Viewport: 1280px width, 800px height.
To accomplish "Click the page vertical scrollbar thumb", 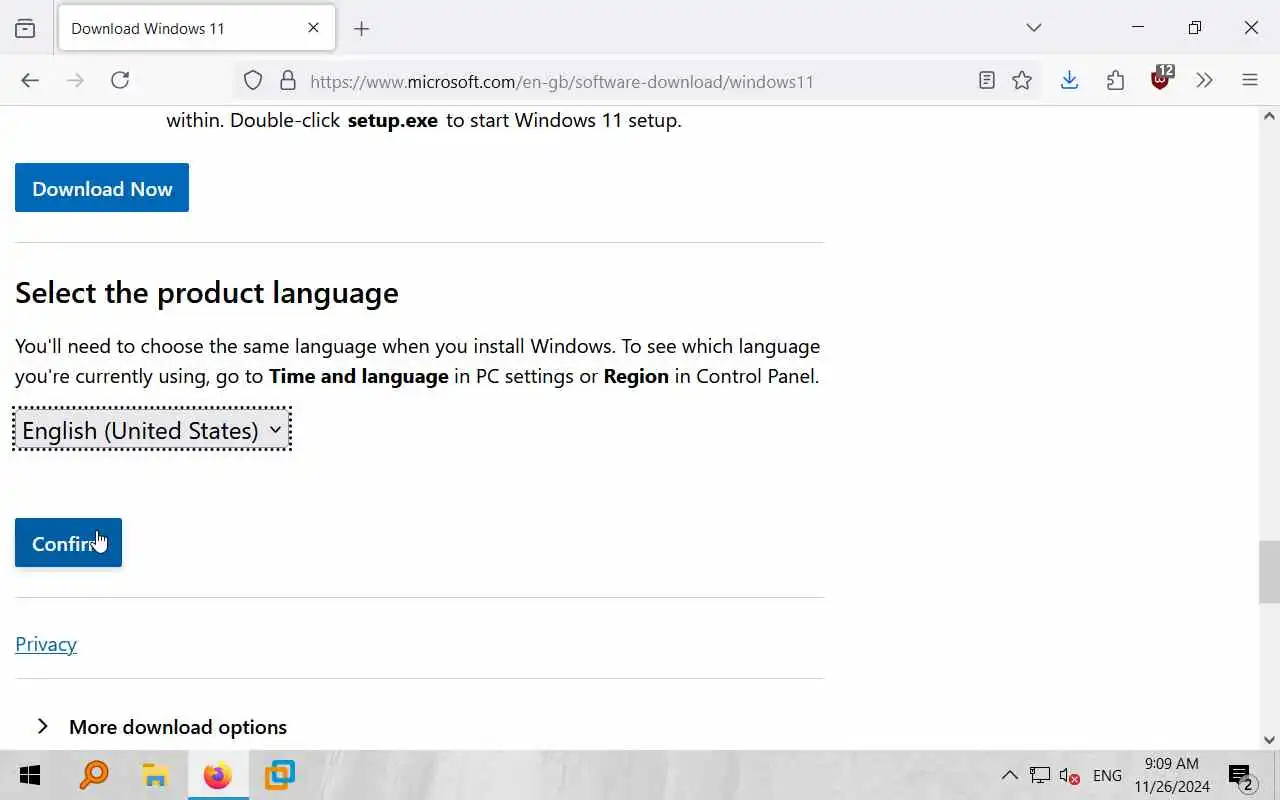I will tap(1269, 572).
